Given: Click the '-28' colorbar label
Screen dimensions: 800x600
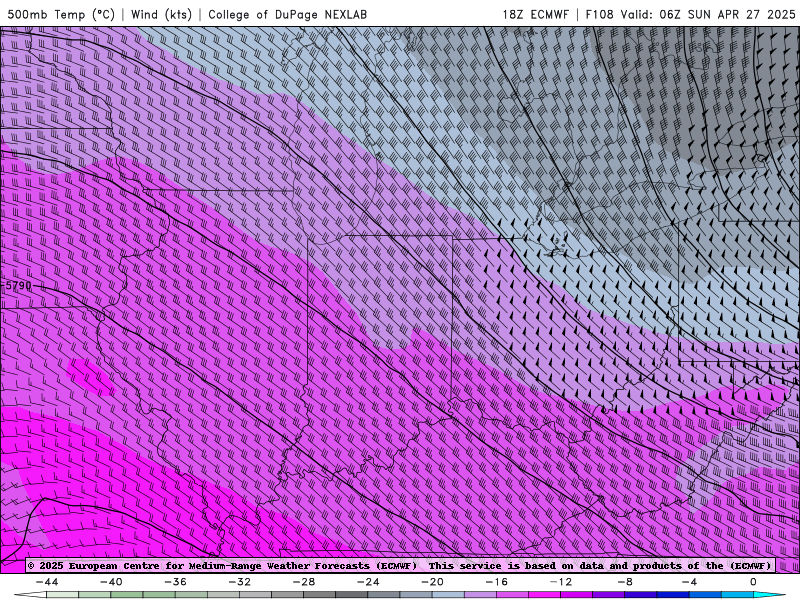Looking at the screenshot, I should pyautogui.click(x=304, y=582).
